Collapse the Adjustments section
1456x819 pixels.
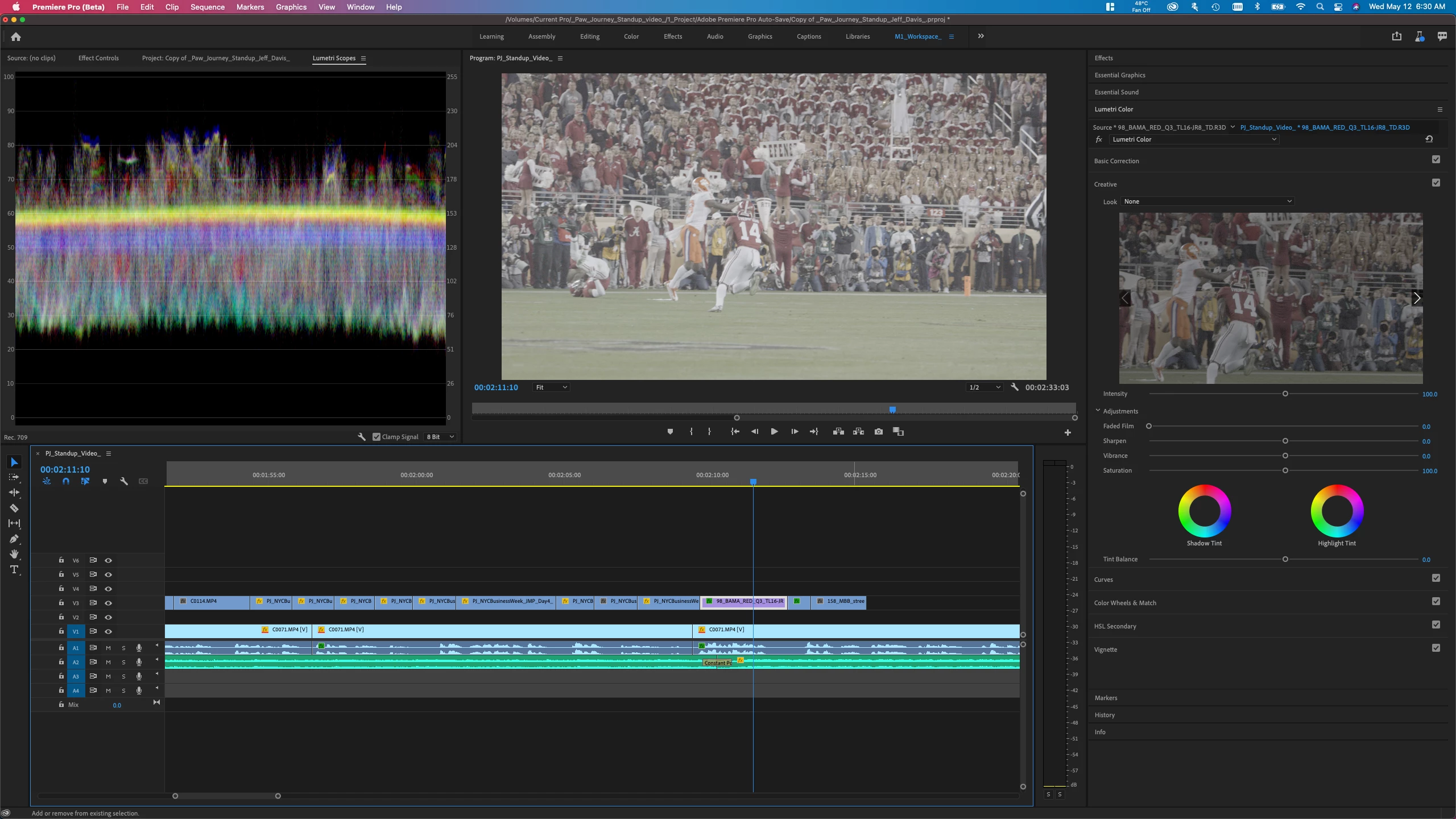pos(1098,411)
